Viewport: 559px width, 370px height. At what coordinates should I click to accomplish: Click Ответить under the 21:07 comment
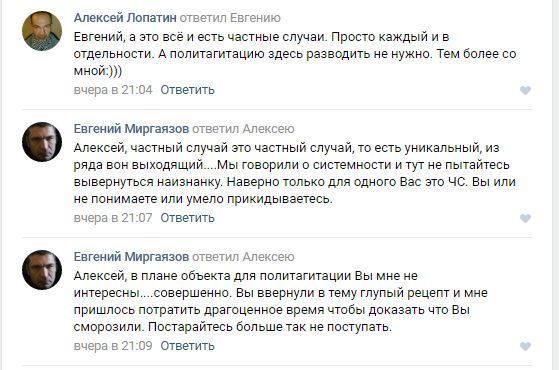pyautogui.click(x=188, y=217)
